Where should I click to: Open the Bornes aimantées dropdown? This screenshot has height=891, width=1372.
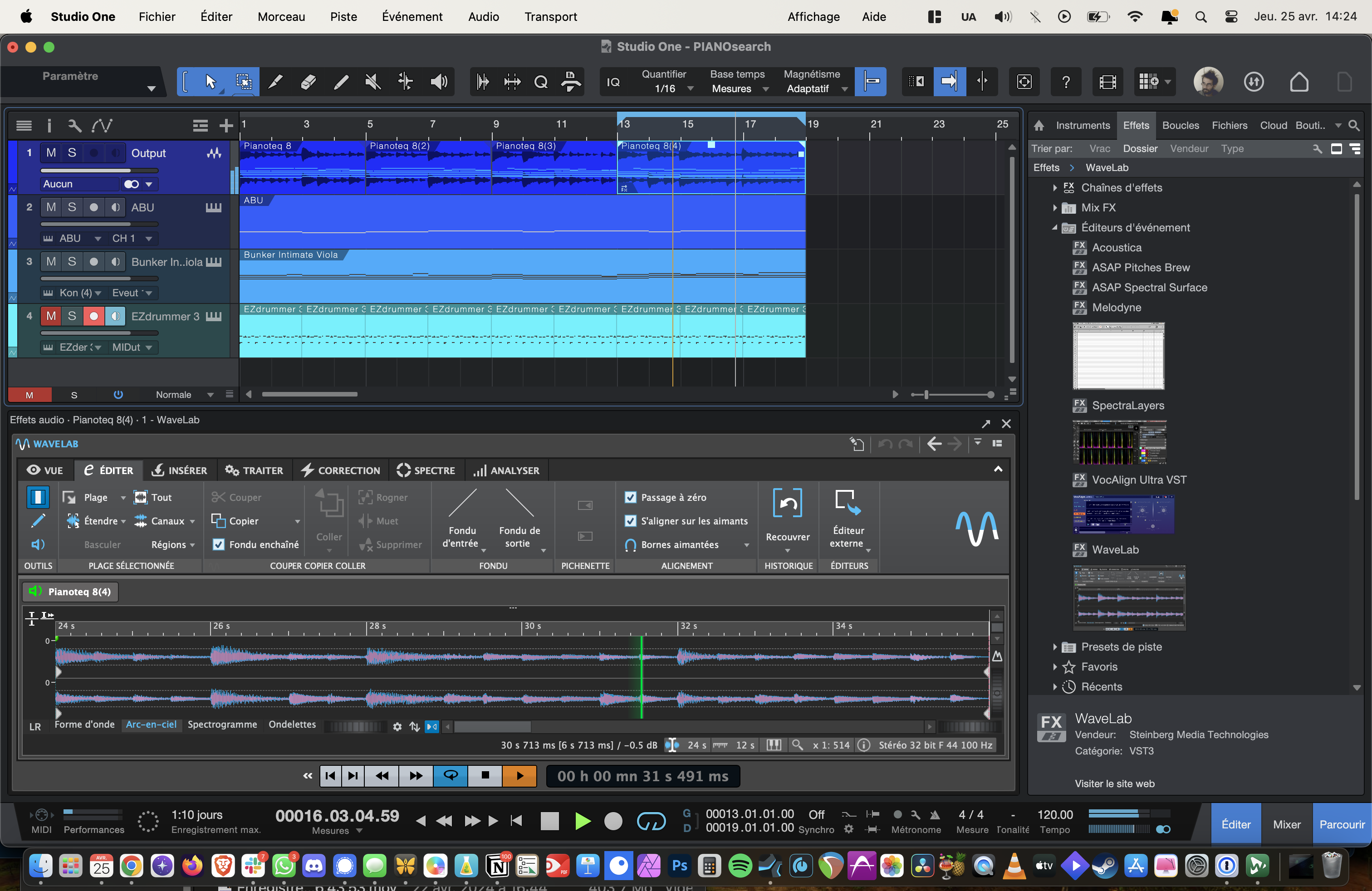coord(746,545)
